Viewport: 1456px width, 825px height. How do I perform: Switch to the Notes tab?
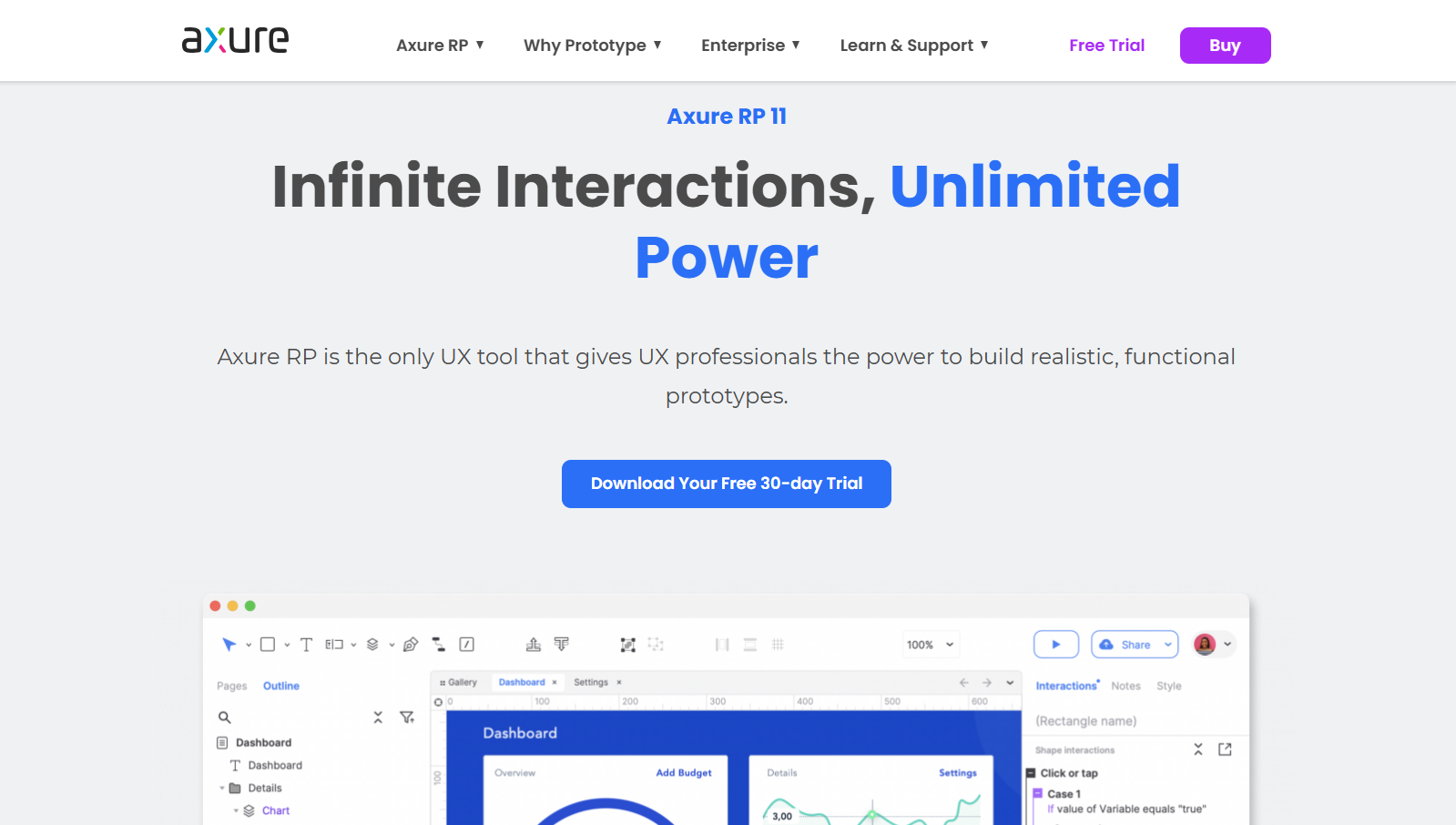[x=1125, y=686]
